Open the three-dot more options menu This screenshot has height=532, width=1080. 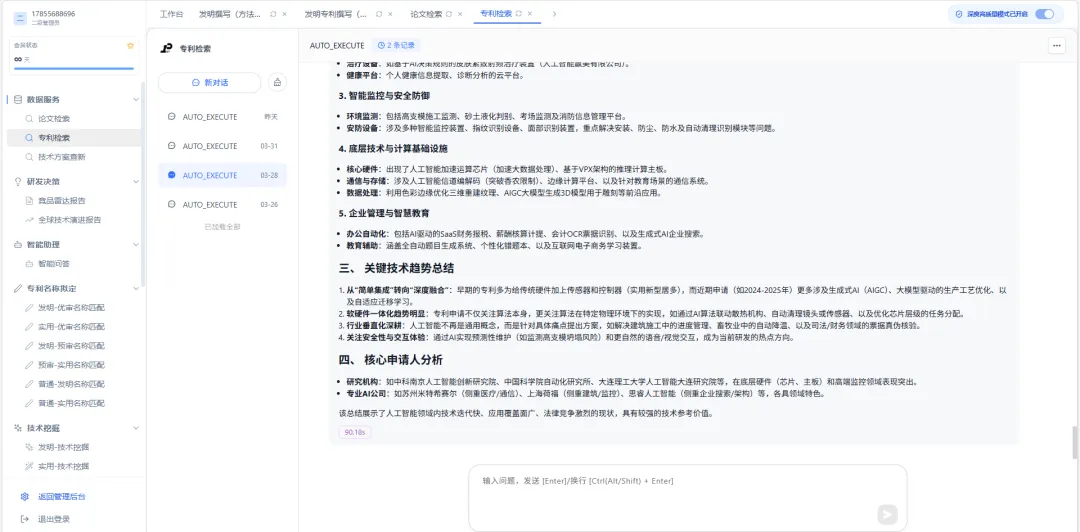1056,45
